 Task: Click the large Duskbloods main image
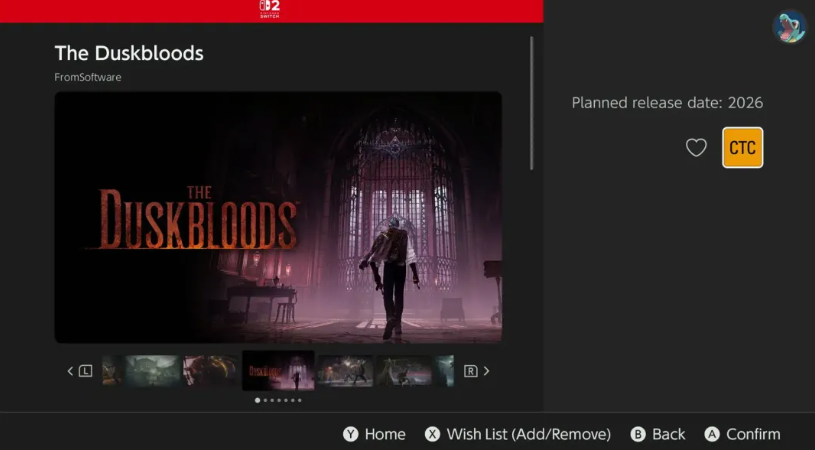(x=278, y=217)
